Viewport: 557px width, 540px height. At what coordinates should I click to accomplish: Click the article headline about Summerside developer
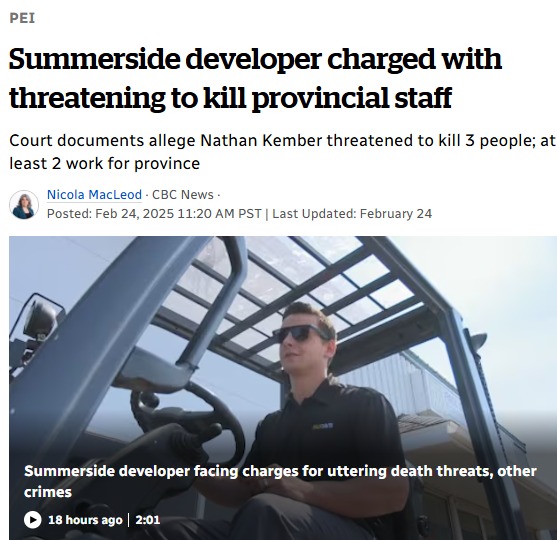[x=255, y=78]
